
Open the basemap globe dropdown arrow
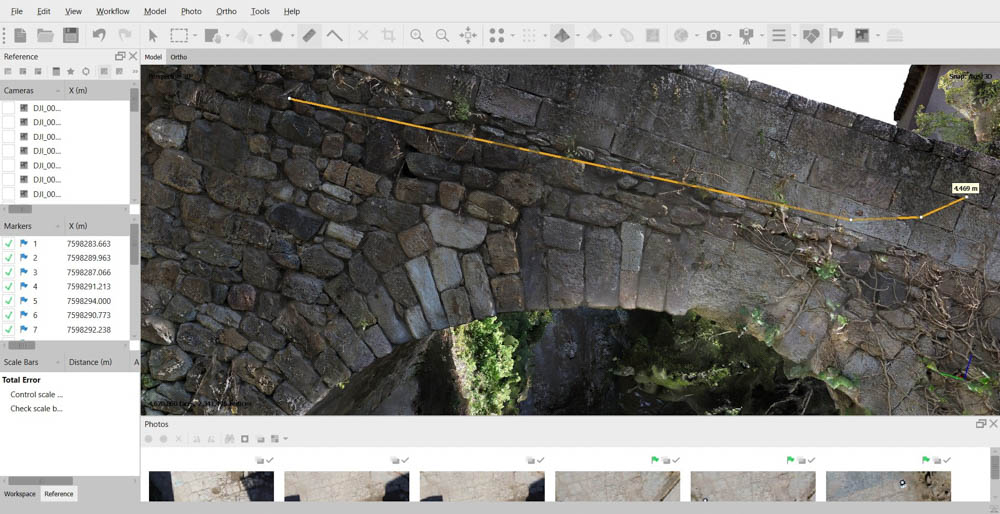[x=696, y=36]
